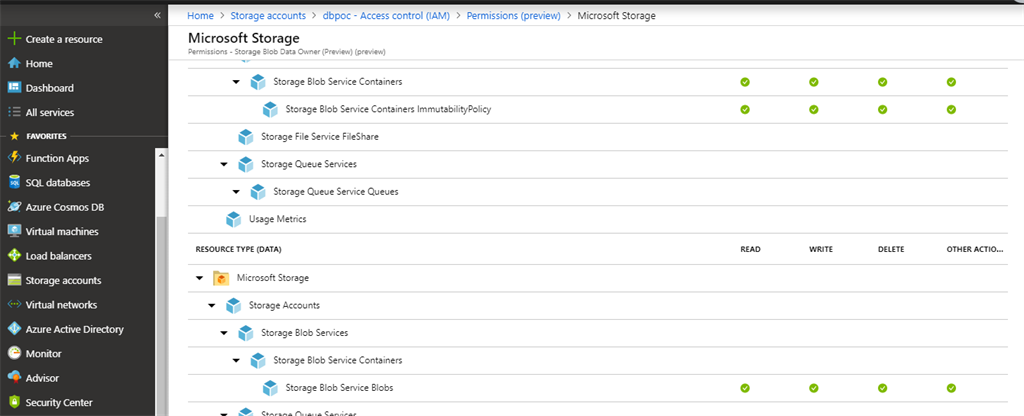The height and width of the screenshot is (416, 1024).
Task: Click the Function Apps lightning icon
Action: (14, 158)
